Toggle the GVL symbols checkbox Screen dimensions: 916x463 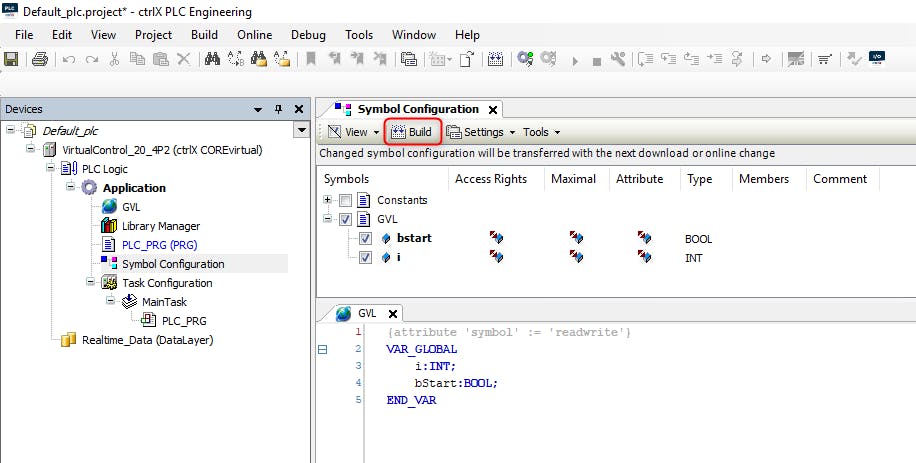point(345,220)
